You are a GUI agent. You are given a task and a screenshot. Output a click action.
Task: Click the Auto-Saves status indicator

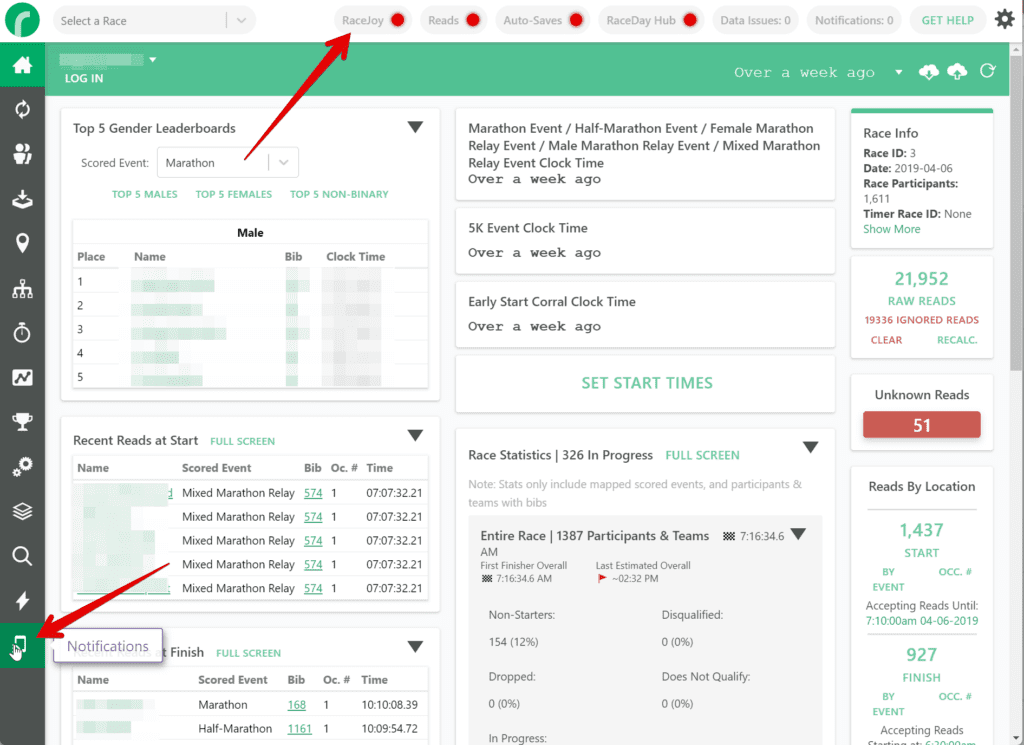pyautogui.click(x=543, y=20)
